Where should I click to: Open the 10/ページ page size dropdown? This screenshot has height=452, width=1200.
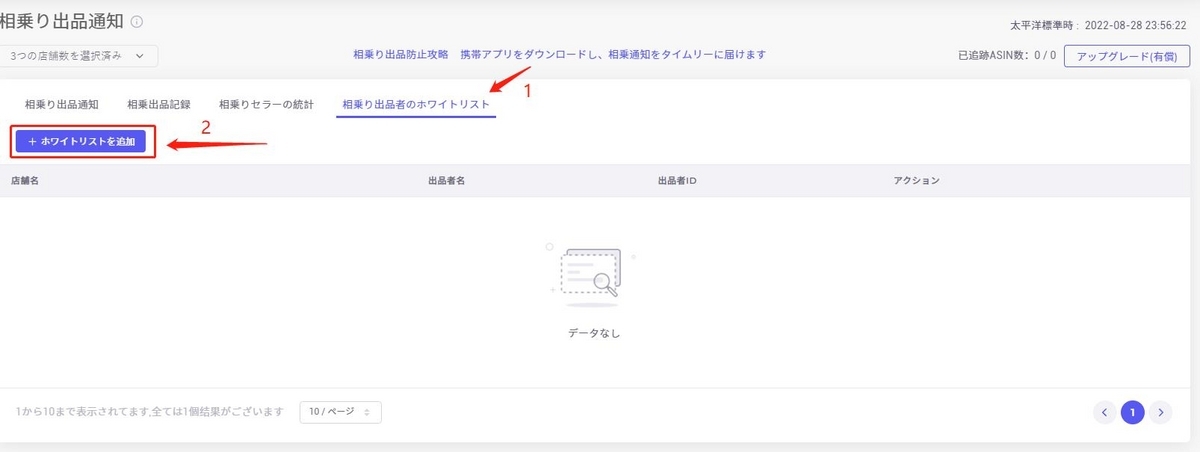pos(341,411)
